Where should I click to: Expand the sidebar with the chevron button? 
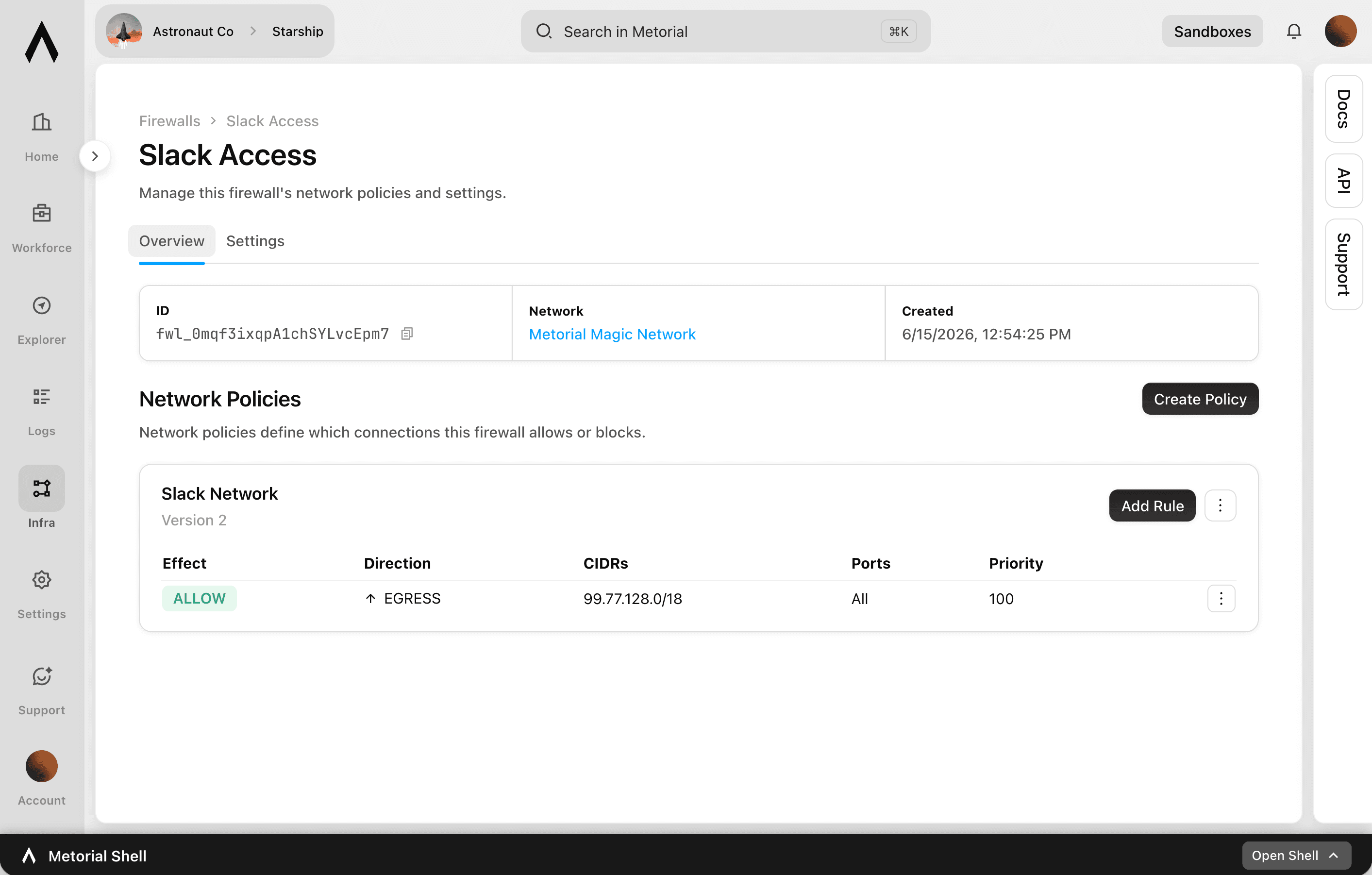[x=95, y=156]
